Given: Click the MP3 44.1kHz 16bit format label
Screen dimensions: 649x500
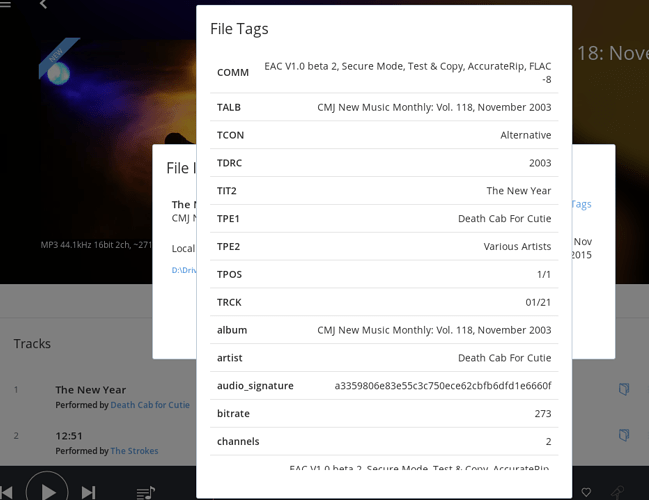Looking at the screenshot, I should (x=96, y=245).
